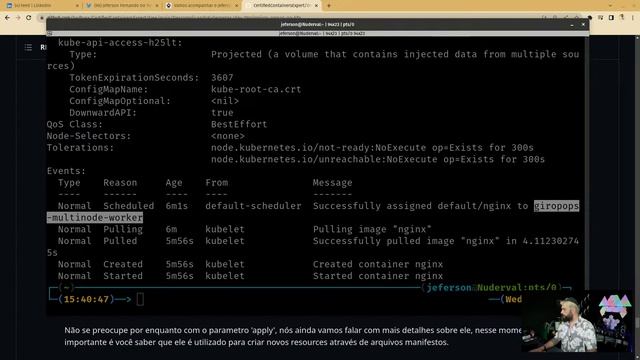
Task: Click webcam overlay thumbnail
Action: tap(577, 322)
